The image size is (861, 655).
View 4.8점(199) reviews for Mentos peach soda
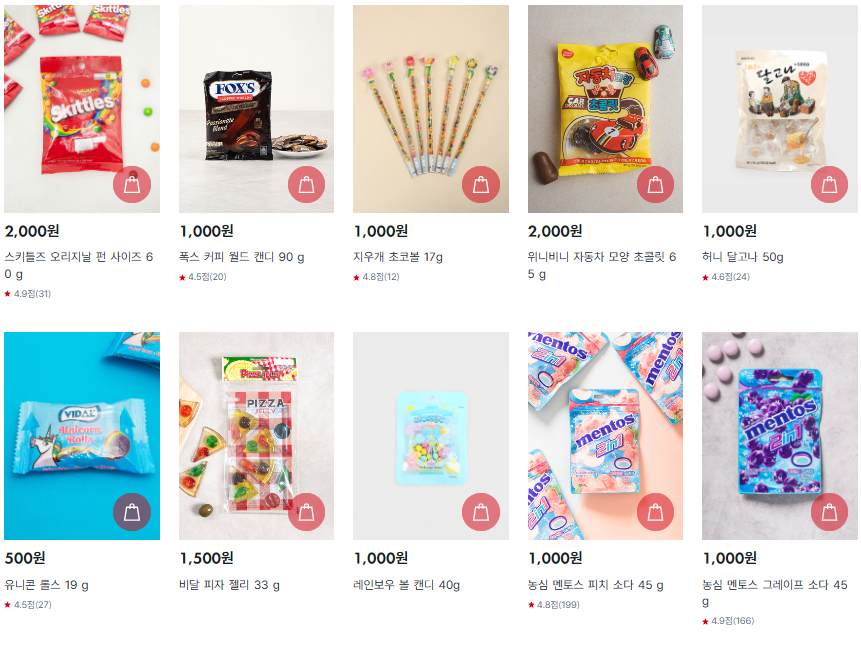click(554, 604)
